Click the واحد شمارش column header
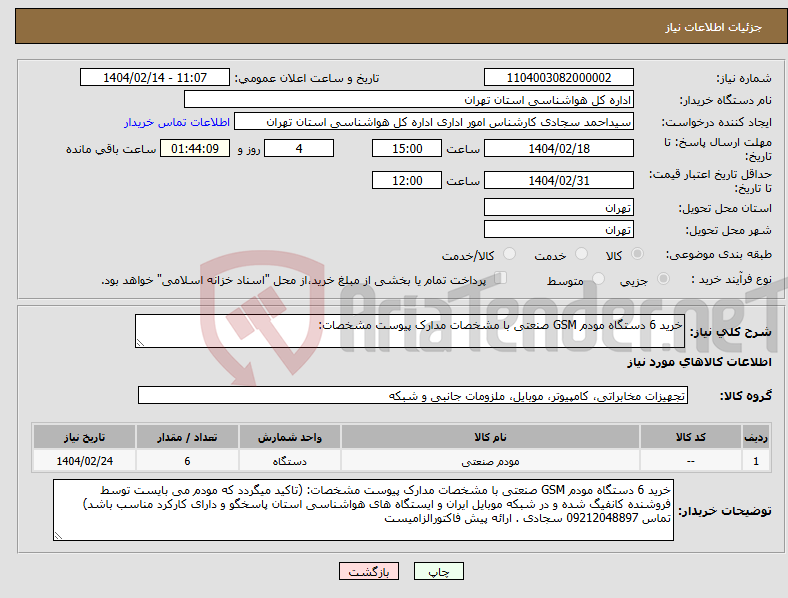 290,437
